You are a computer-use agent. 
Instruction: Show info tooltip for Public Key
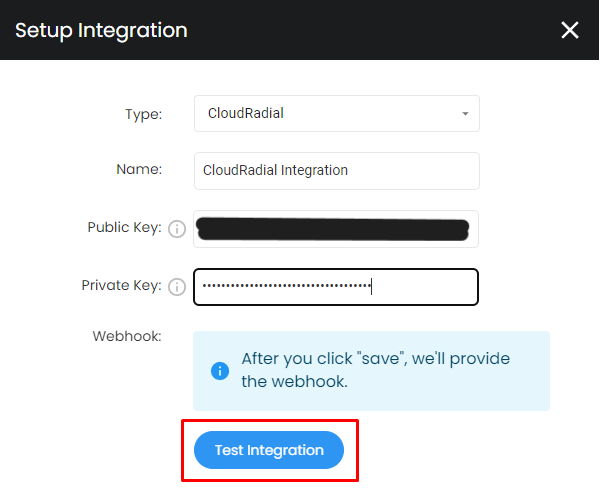(177, 229)
